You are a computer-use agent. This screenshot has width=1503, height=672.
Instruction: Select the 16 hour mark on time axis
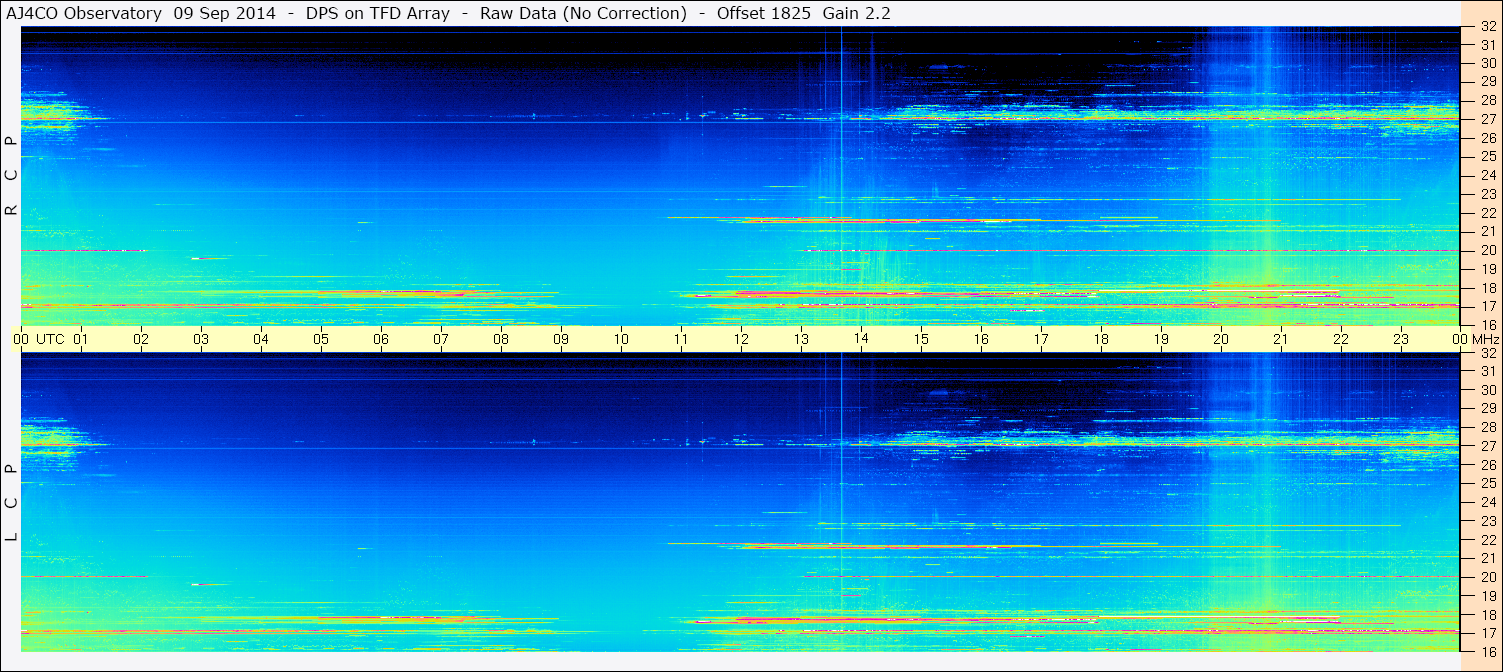click(981, 339)
